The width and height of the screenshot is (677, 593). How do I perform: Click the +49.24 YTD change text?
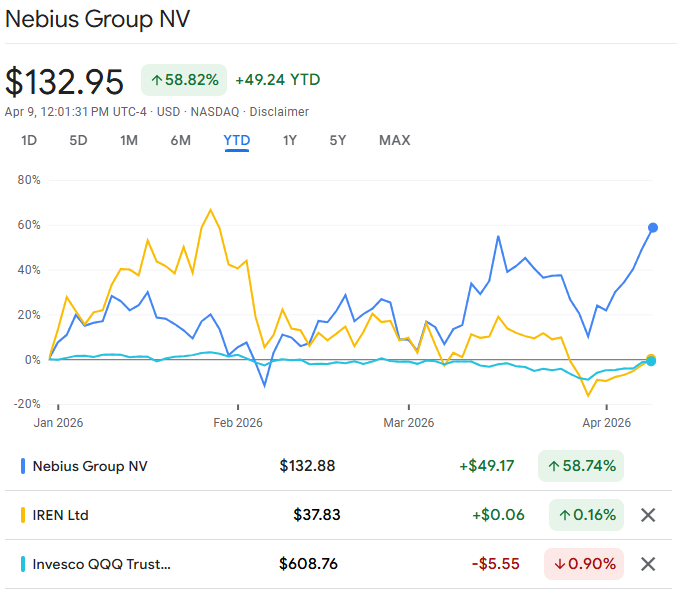click(278, 80)
